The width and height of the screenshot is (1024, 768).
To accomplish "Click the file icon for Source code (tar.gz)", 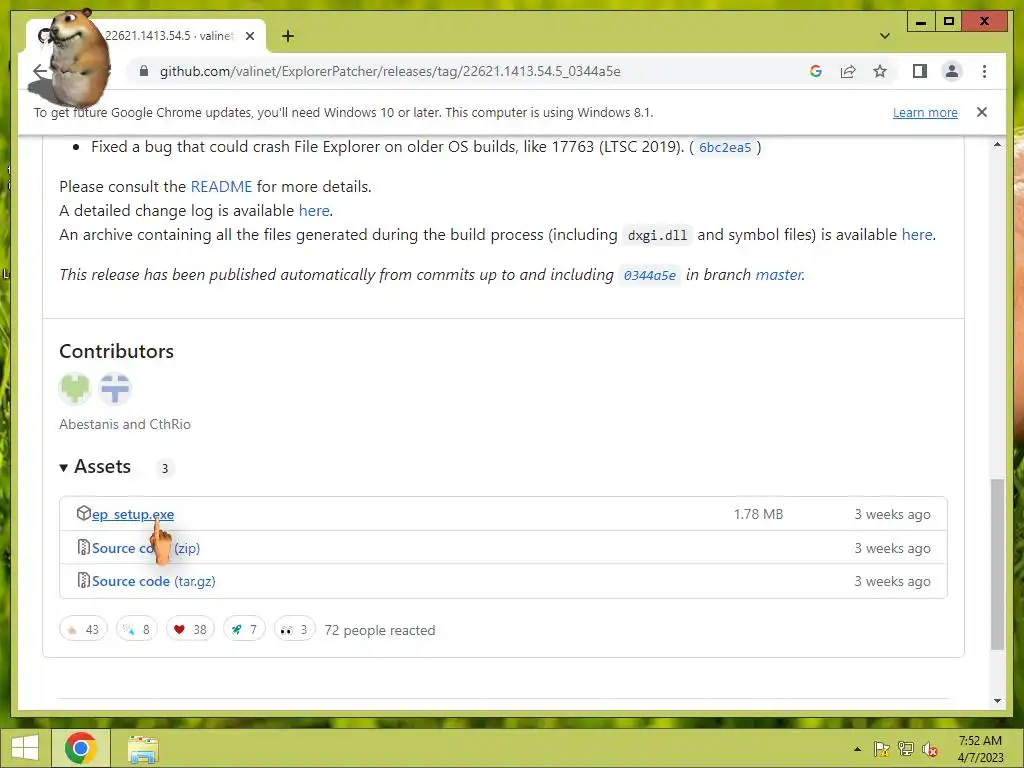I will click(83, 580).
